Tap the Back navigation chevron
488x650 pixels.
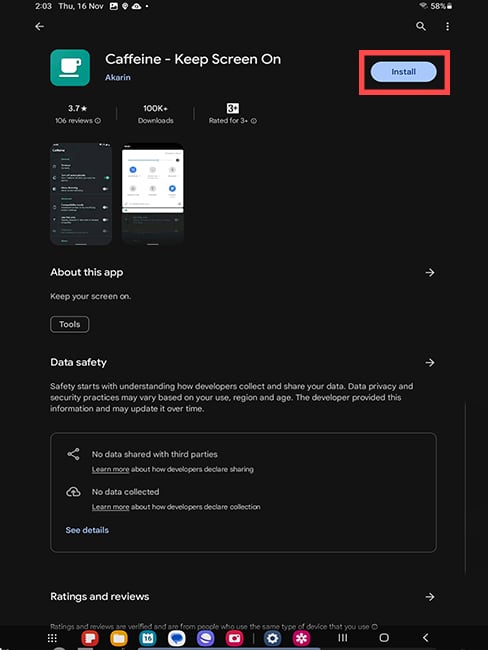coord(425,638)
